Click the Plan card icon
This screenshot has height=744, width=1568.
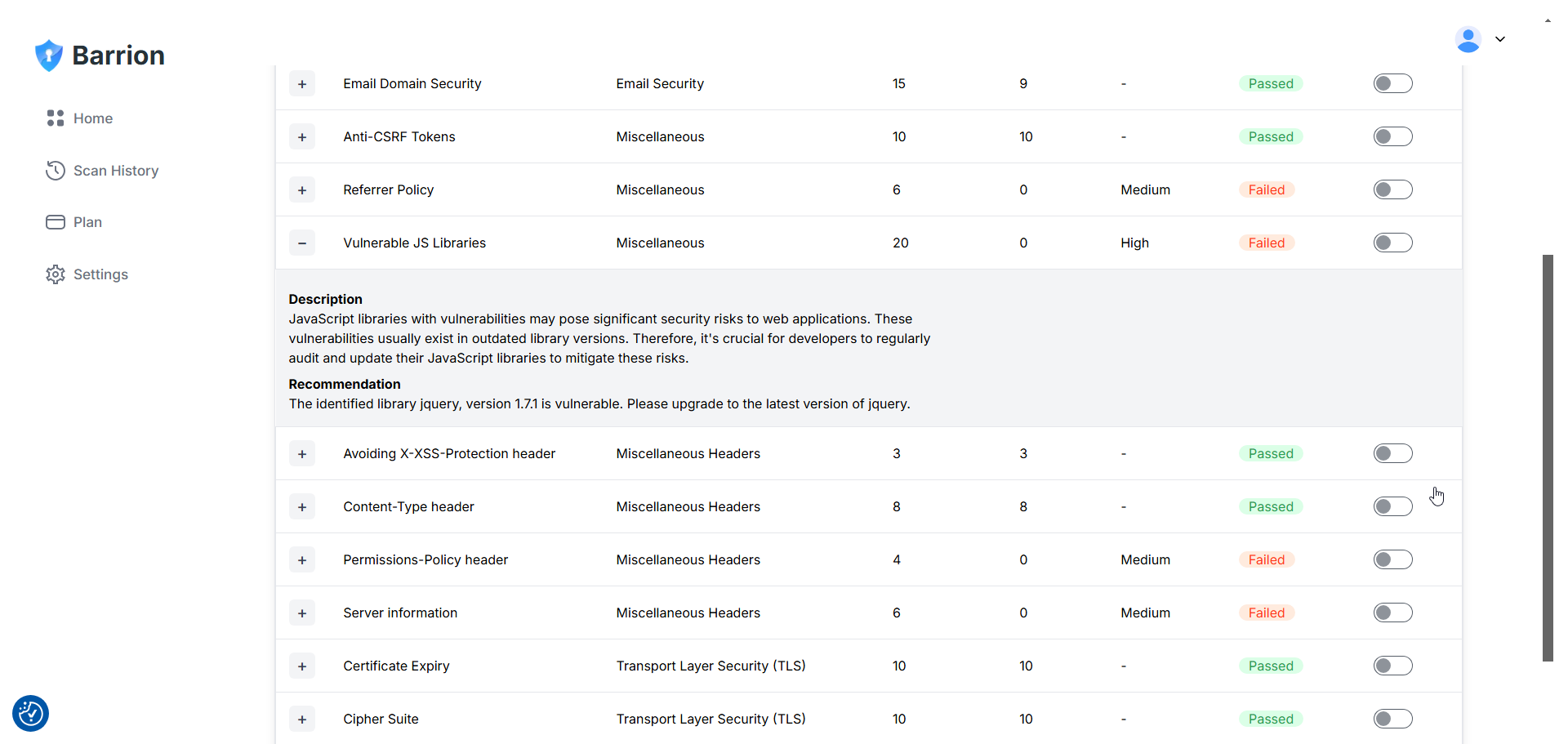(55, 222)
